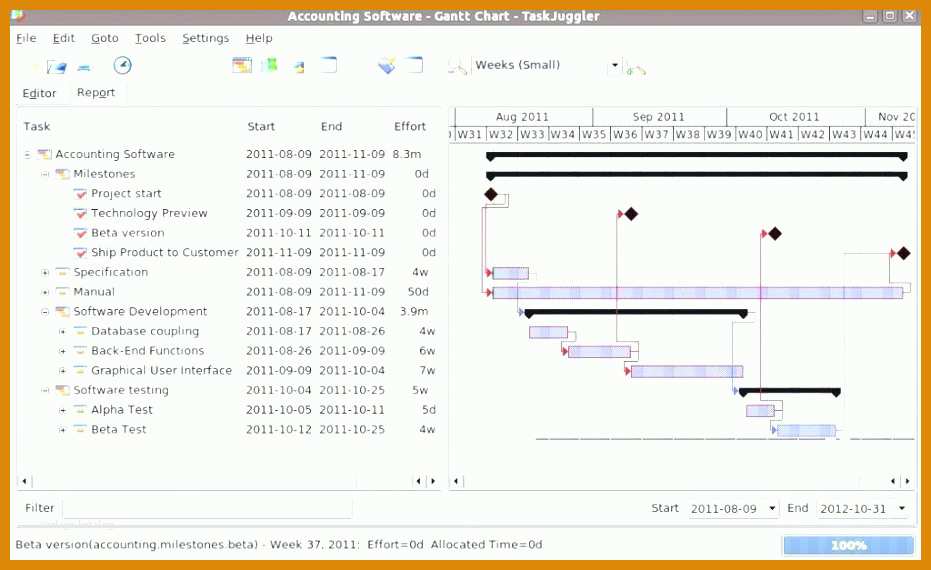This screenshot has height=570, width=931.
Task: Open the Weeks (Small) zoom dropdown
Action: [x=615, y=65]
